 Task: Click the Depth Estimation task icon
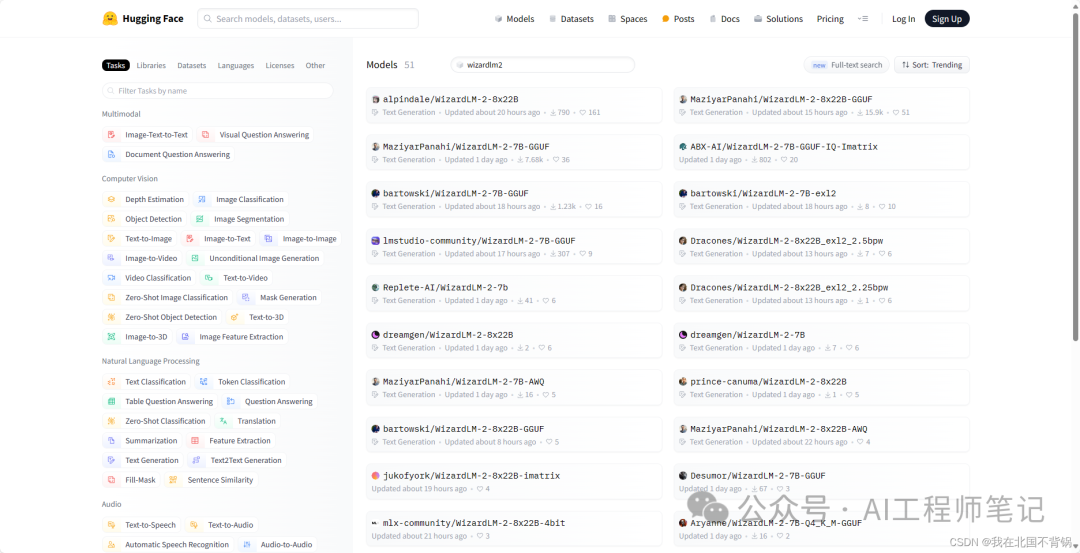112,200
